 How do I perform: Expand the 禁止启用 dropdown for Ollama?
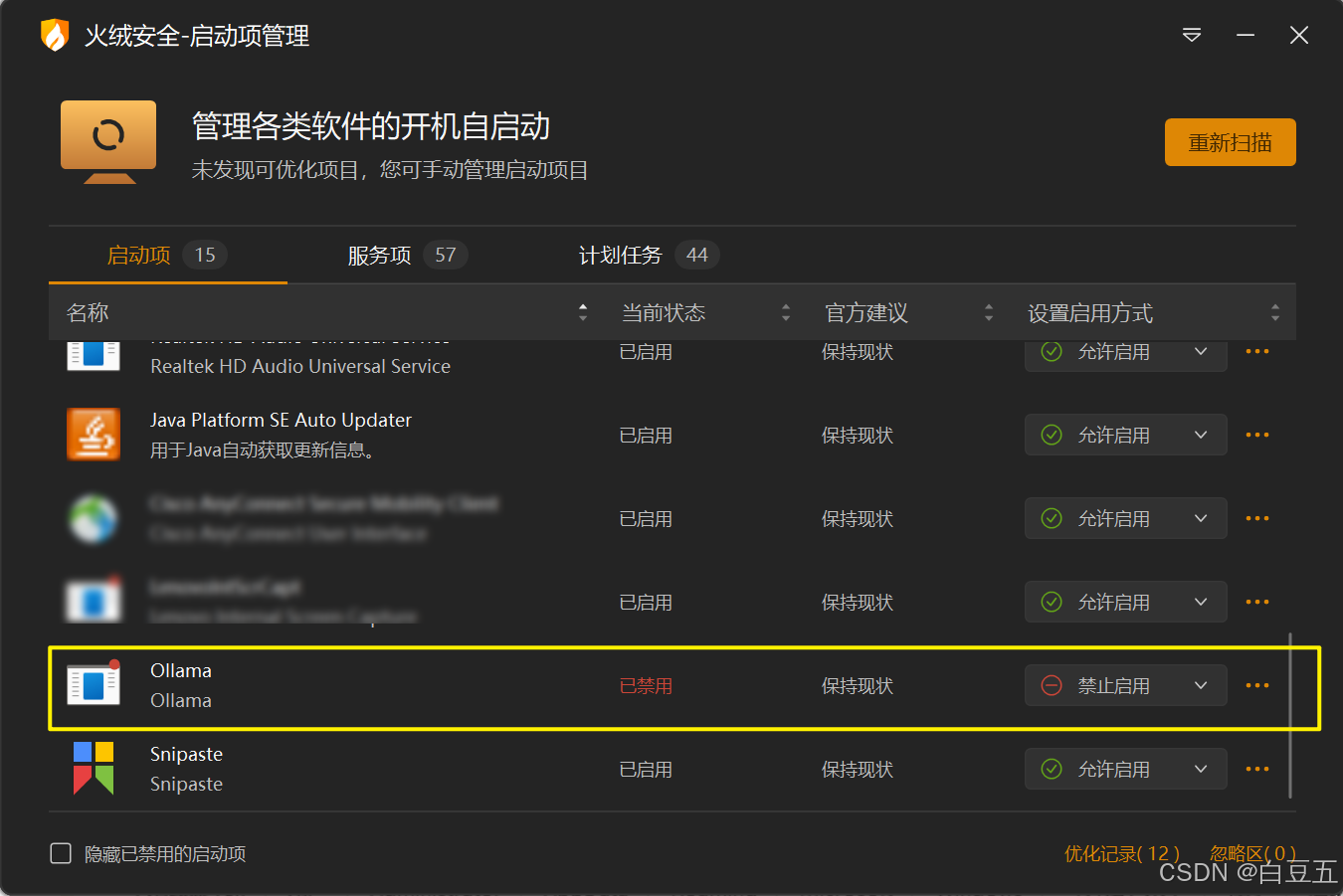tap(1125, 685)
